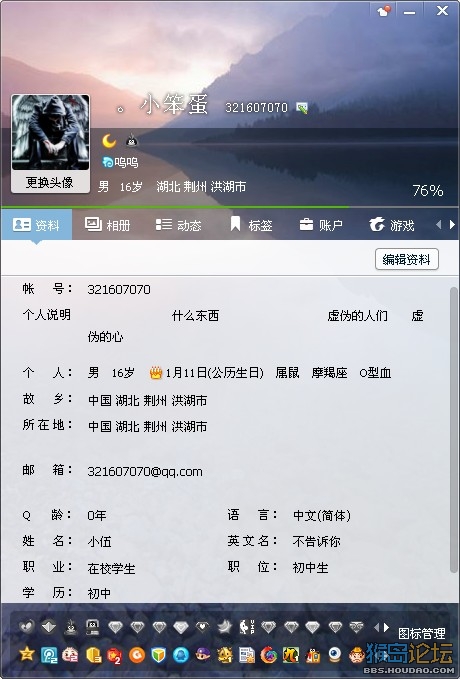
Task: Switch to the 相册 tab
Action: click(107, 225)
